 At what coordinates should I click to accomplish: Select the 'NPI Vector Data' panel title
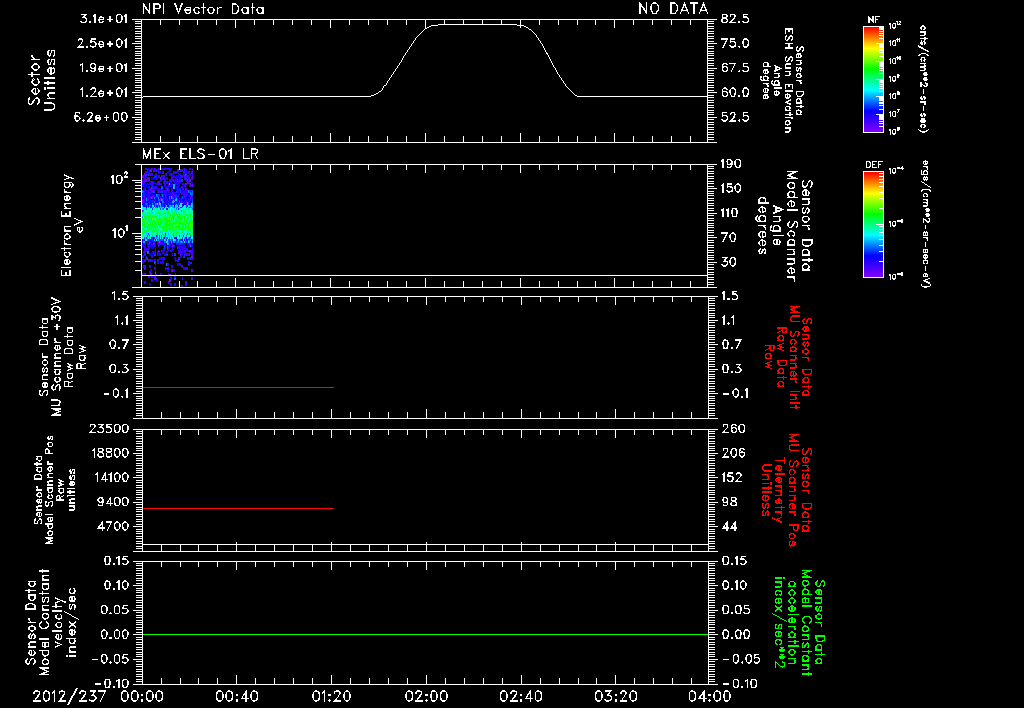(x=203, y=9)
